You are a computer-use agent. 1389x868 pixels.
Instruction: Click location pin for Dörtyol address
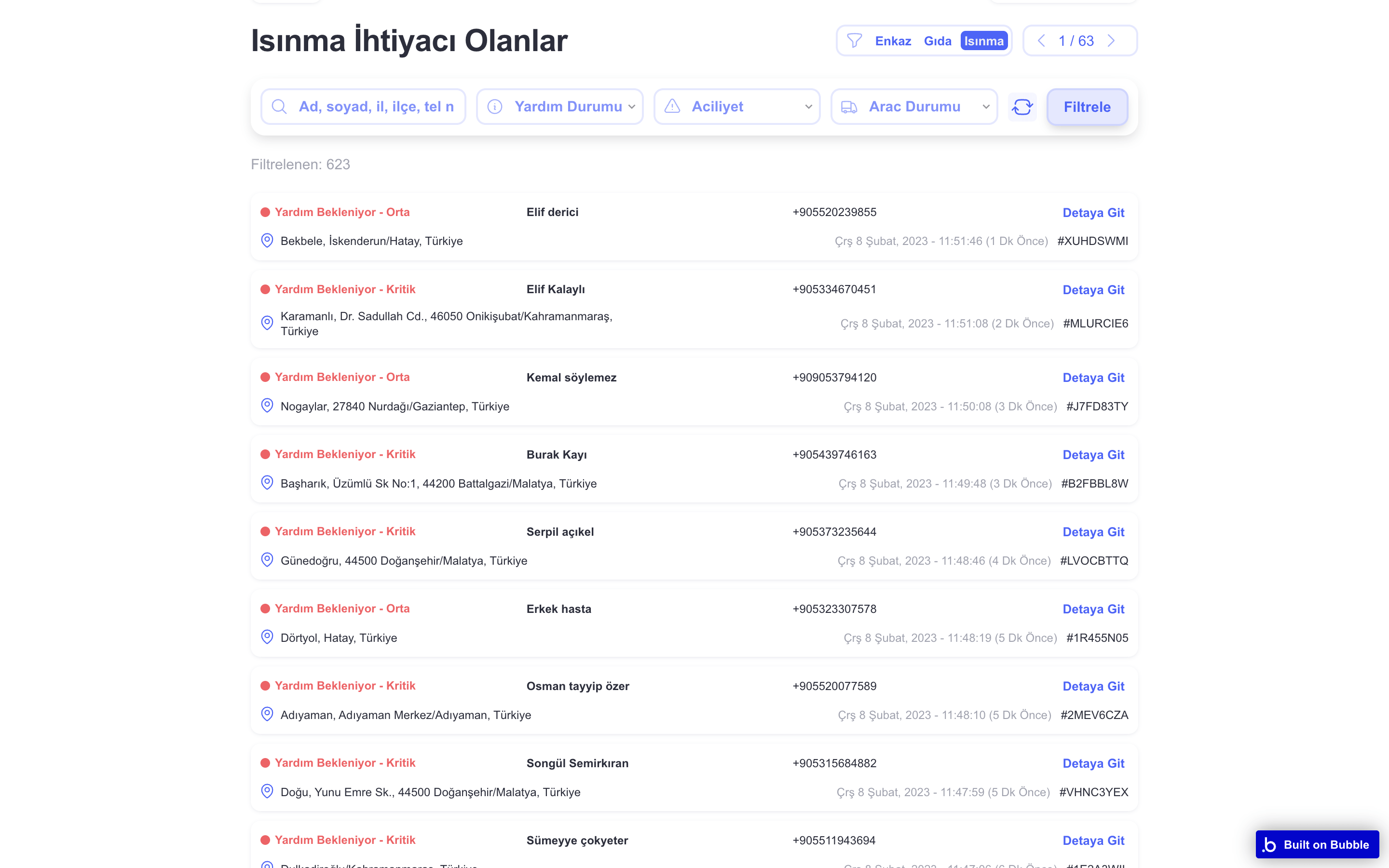coord(267,637)
